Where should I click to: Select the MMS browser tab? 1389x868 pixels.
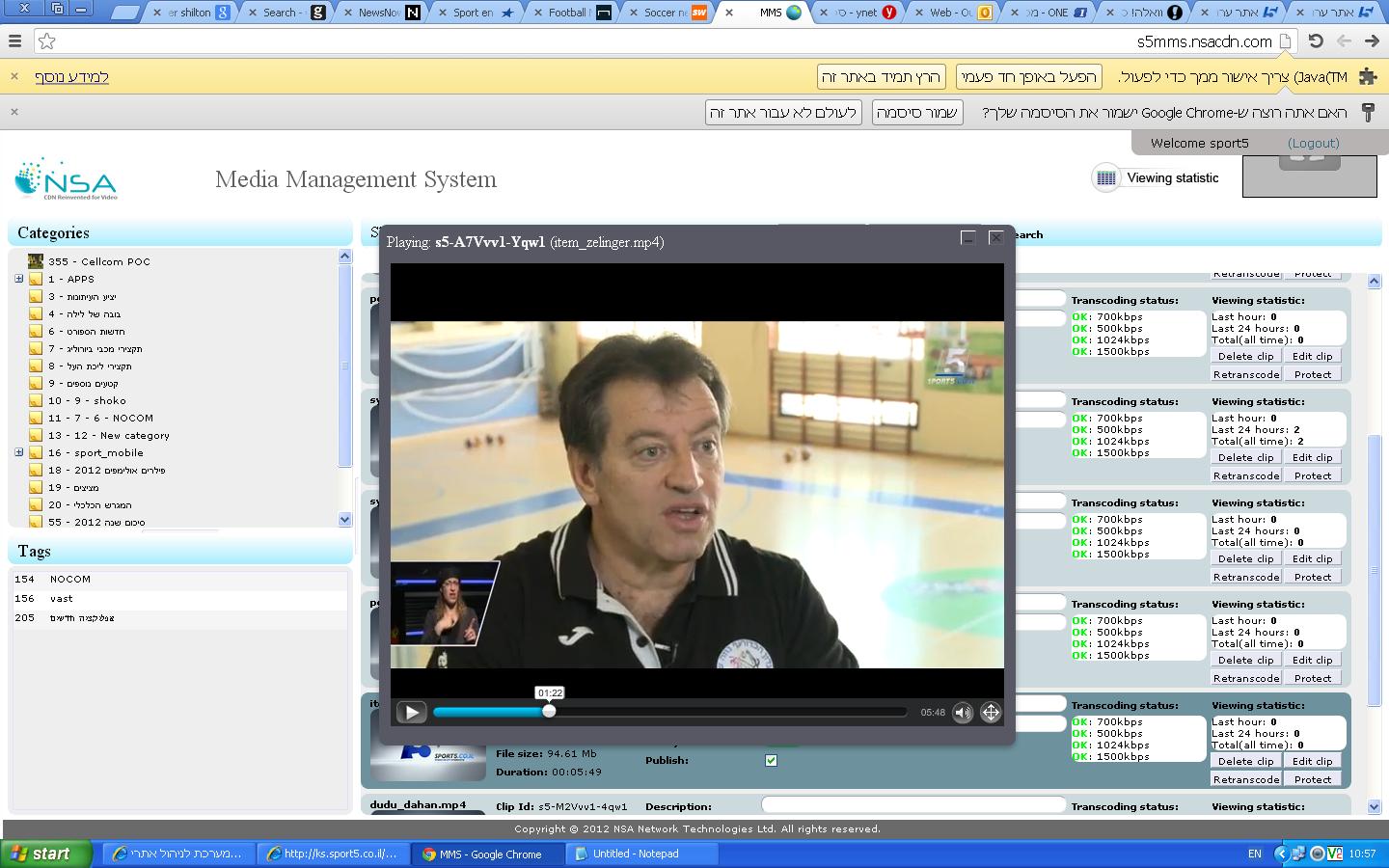pyautogui.click(x=769, y=13)
